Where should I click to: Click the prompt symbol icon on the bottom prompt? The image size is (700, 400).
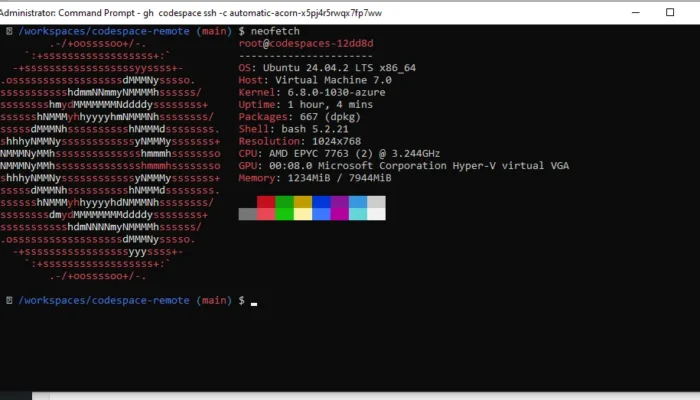pos(9,300)
